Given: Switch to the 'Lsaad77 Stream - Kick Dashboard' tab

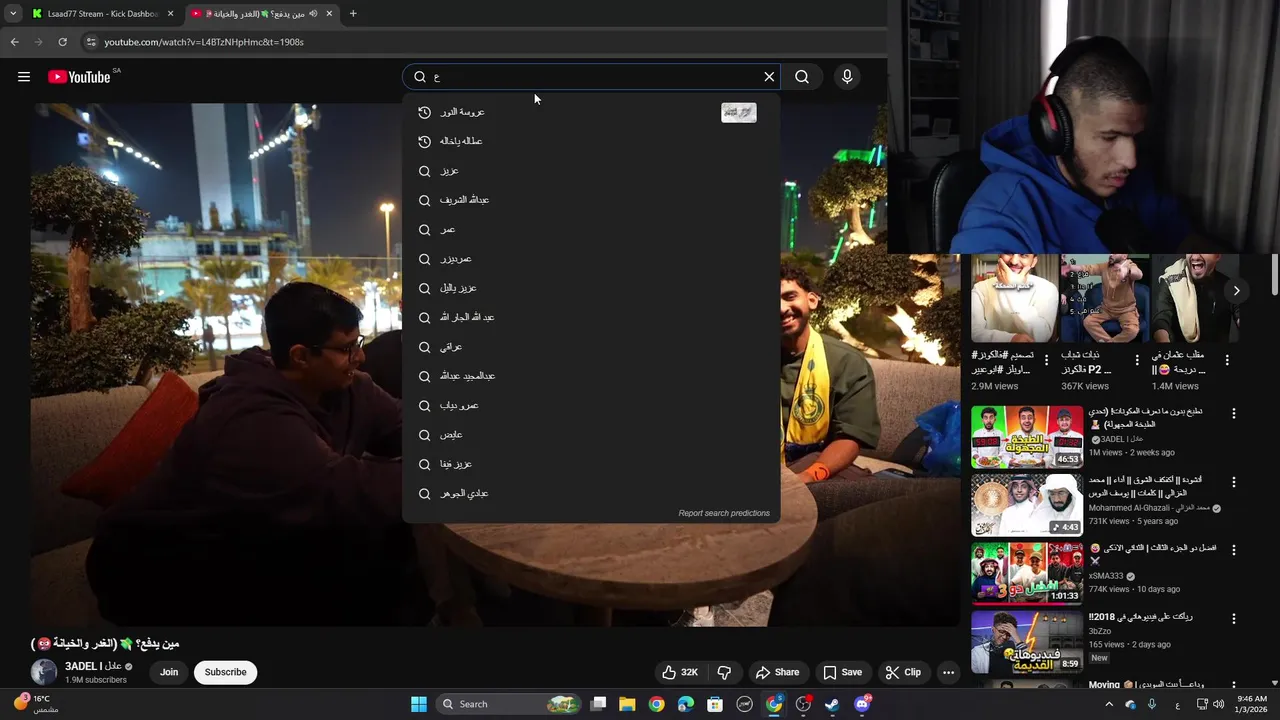Looking at the screenshot, I should point(103,14).
